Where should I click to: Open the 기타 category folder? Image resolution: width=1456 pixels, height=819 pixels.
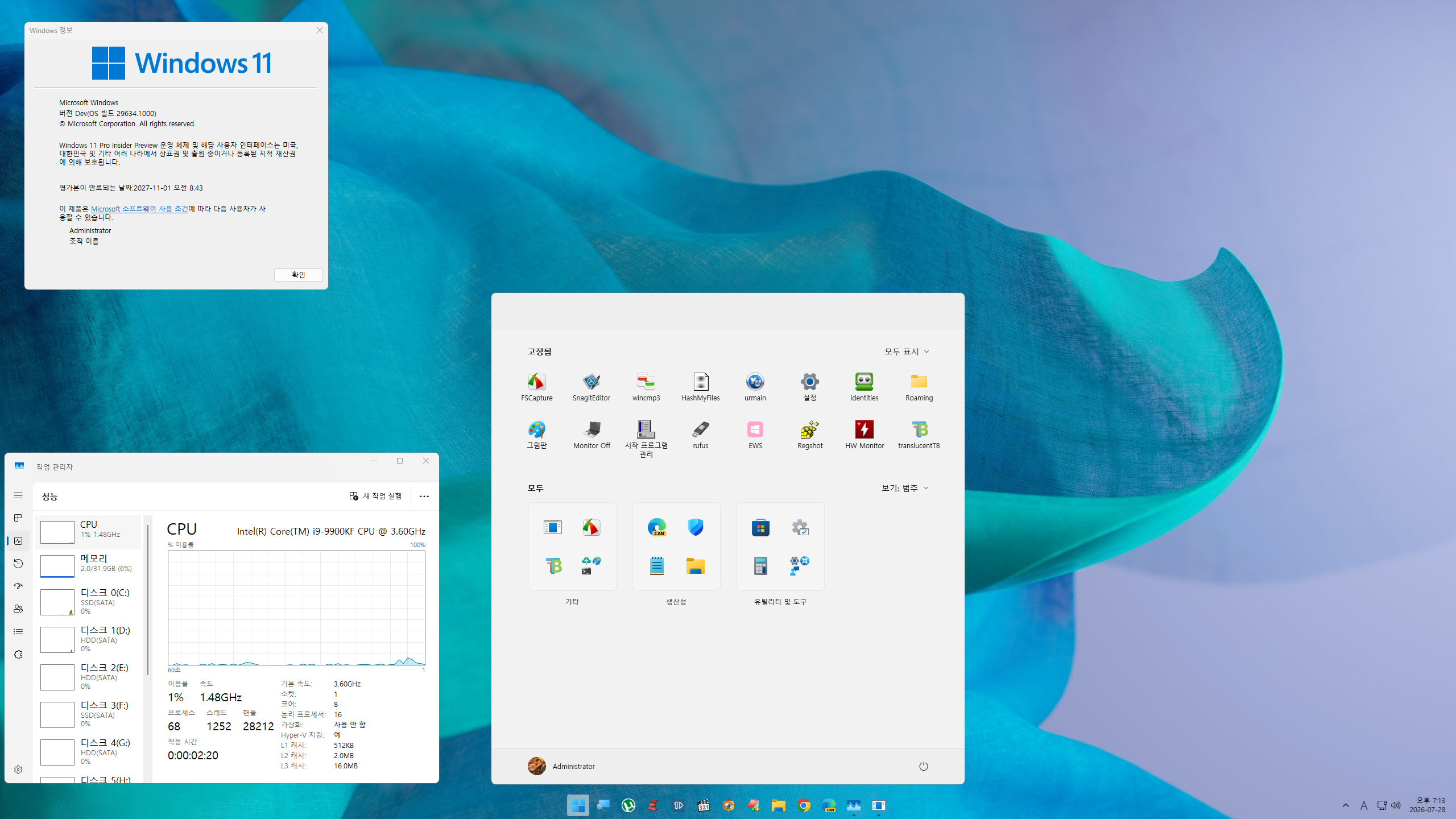[572, 547]
